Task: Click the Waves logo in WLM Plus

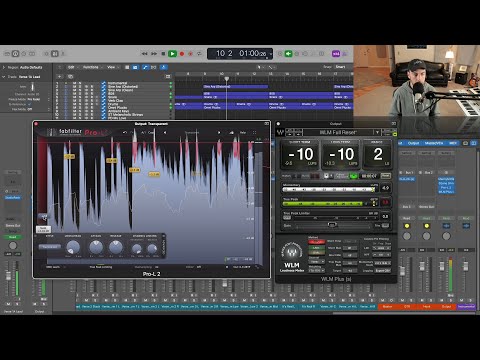Action: pyautogui.click(x=281, y=132)
